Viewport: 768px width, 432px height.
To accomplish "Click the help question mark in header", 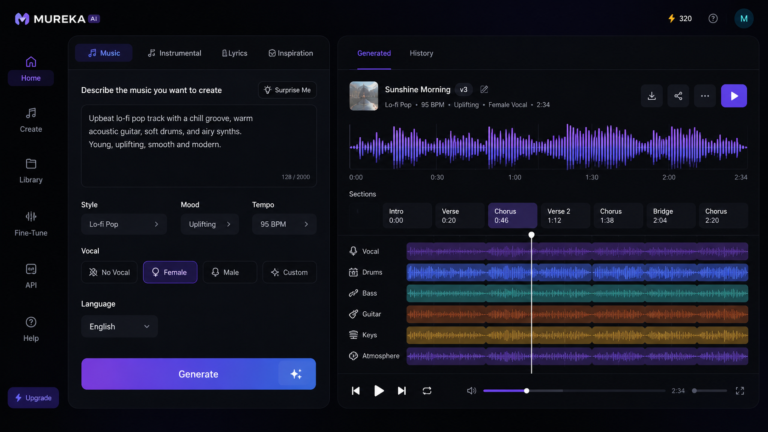I will pyautogui.click(x=713, y=19).
